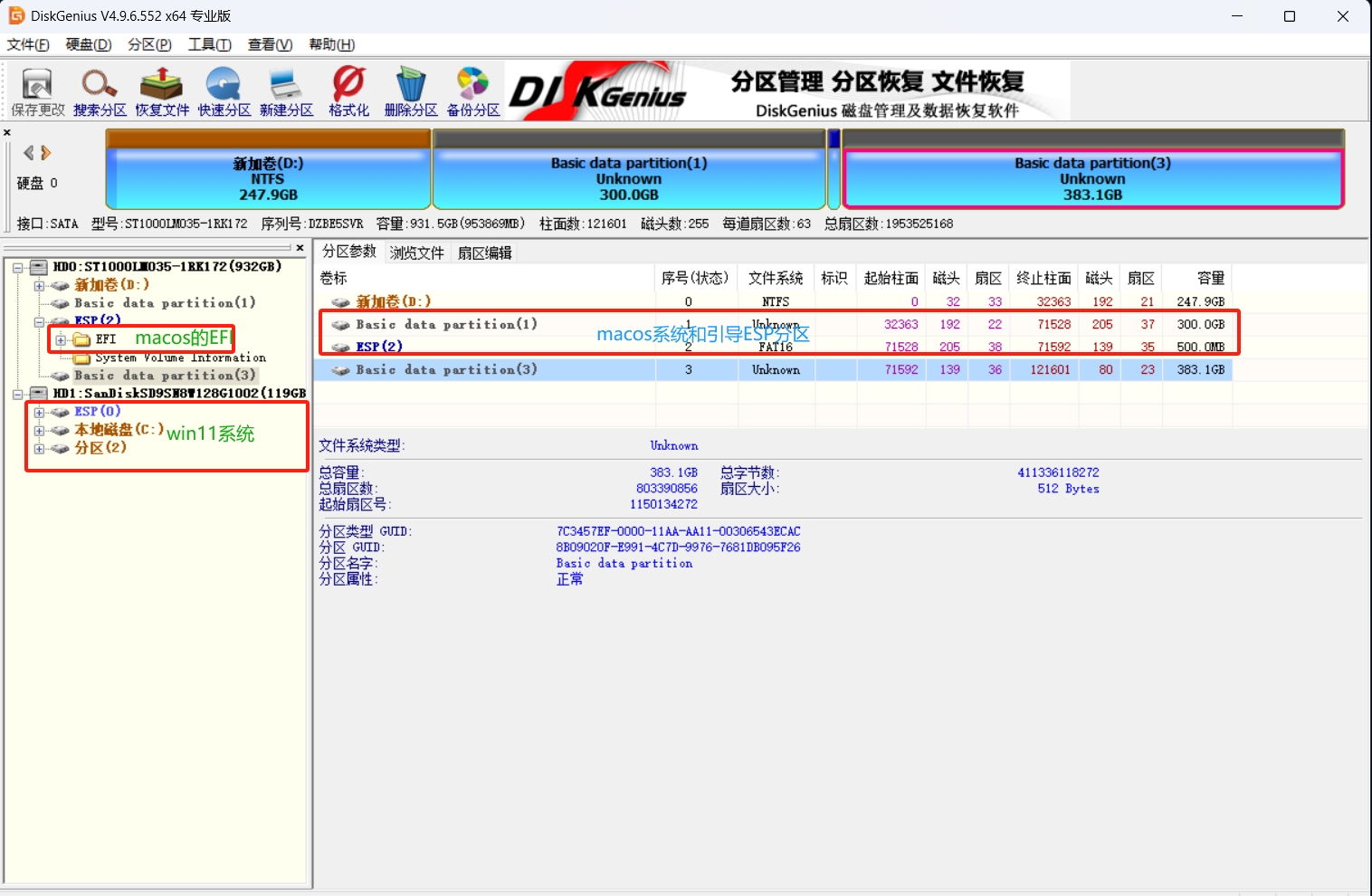Viewport: 1372px width, 896px height.
Task: Expand the ESP(0) tree node
Action: (x=39, y=413)
